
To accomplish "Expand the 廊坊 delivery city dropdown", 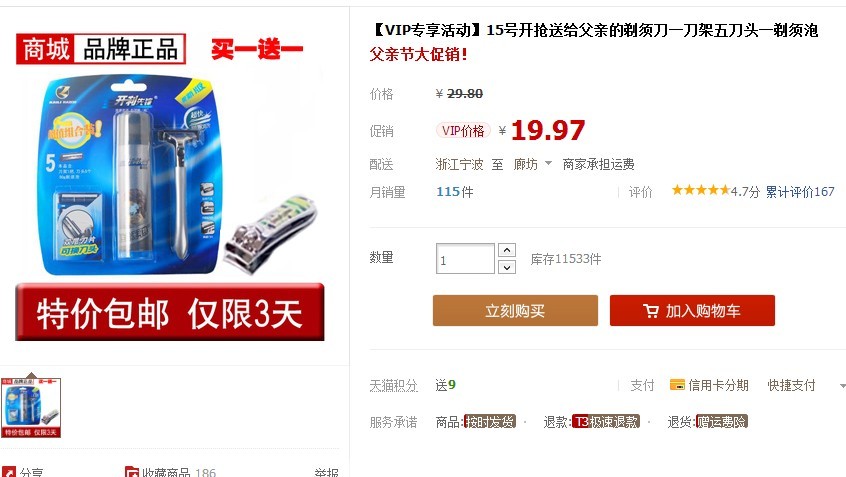I will [x=548, y=163].
